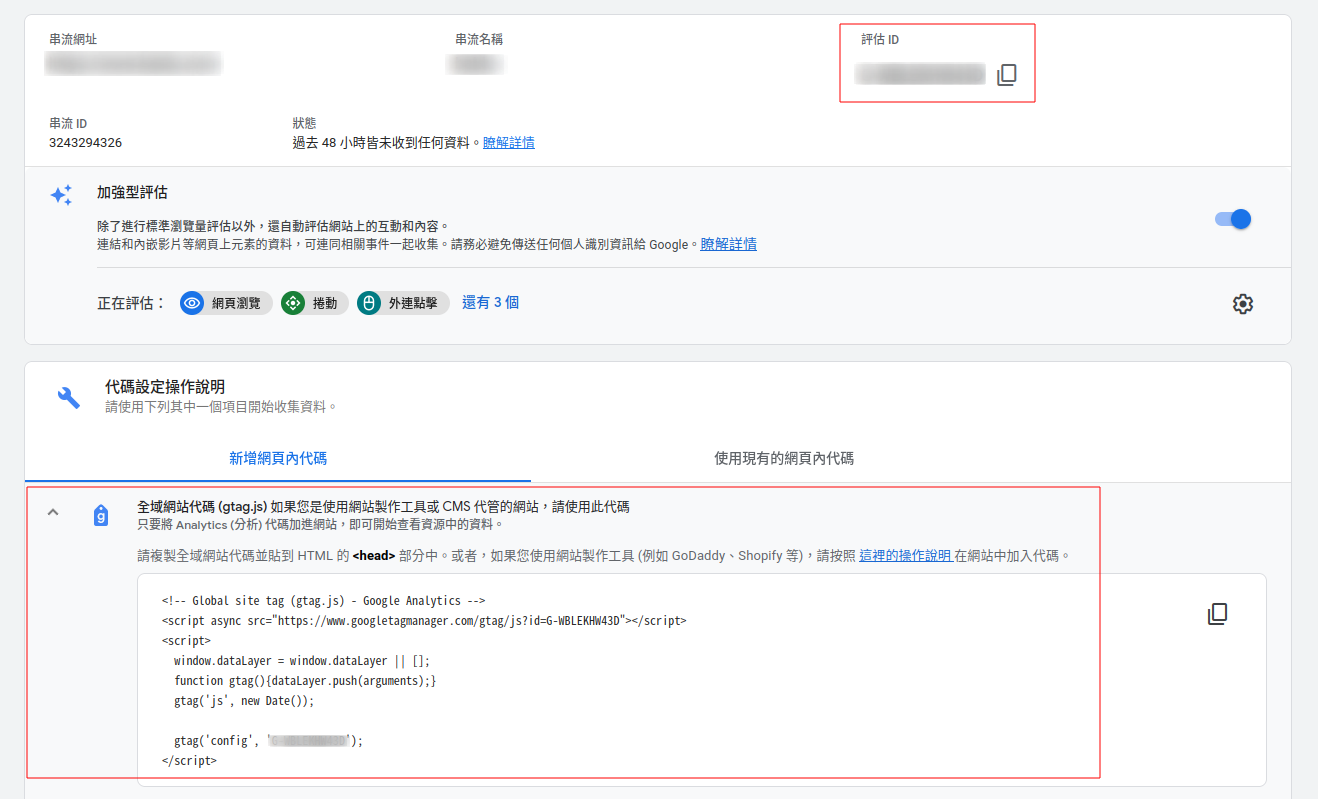1318x799 pixels.
Task: Click the 還有 3 個 link
Action: [x=490, y=302]
